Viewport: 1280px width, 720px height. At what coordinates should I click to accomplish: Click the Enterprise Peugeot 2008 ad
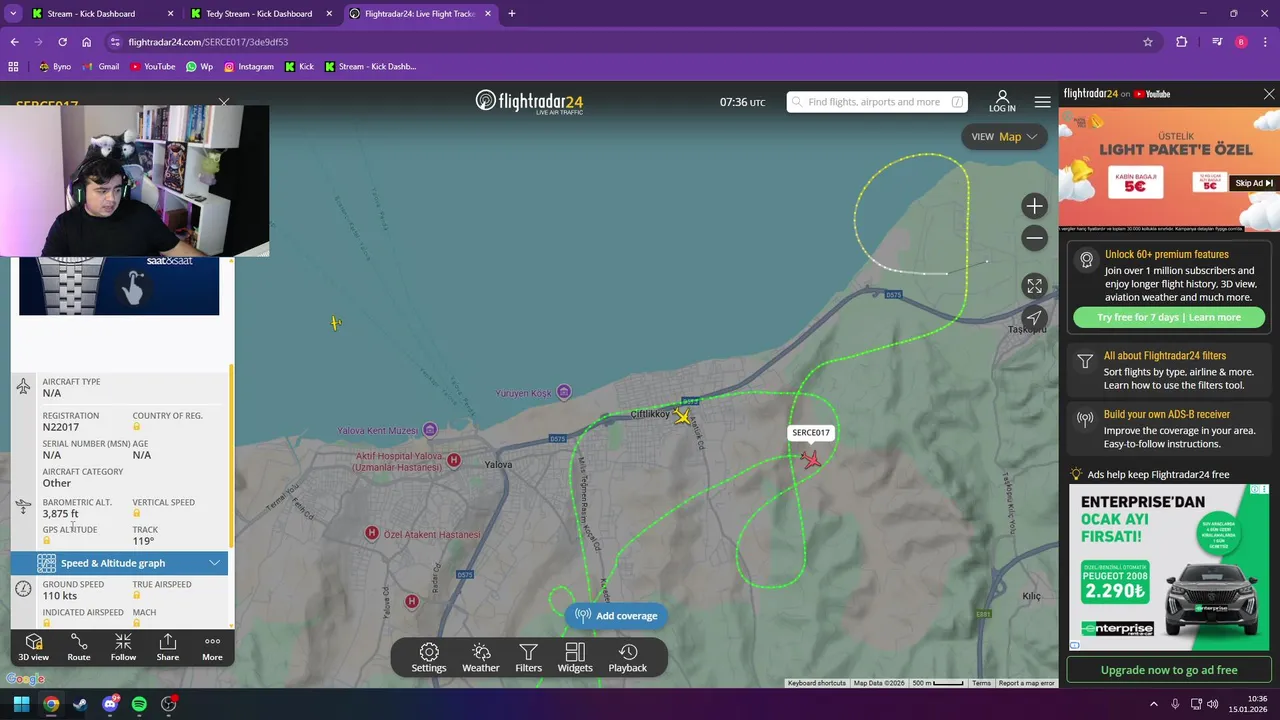coord(1169,566)
